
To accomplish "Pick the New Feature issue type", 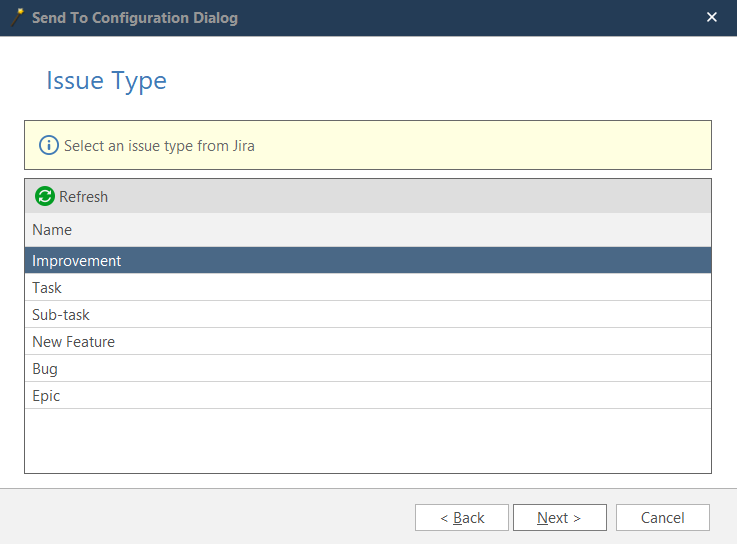I will pos(73,342).
